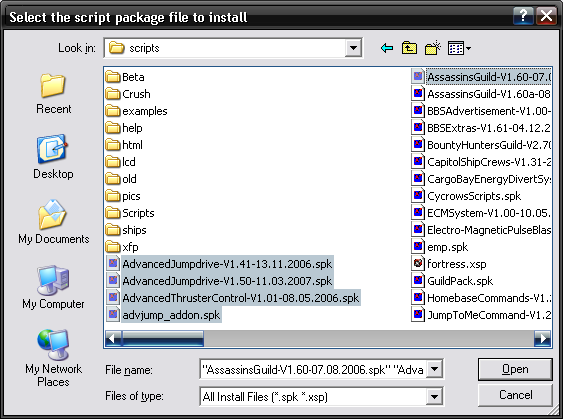
Task: Create a new folder
Action: point(433,48)
